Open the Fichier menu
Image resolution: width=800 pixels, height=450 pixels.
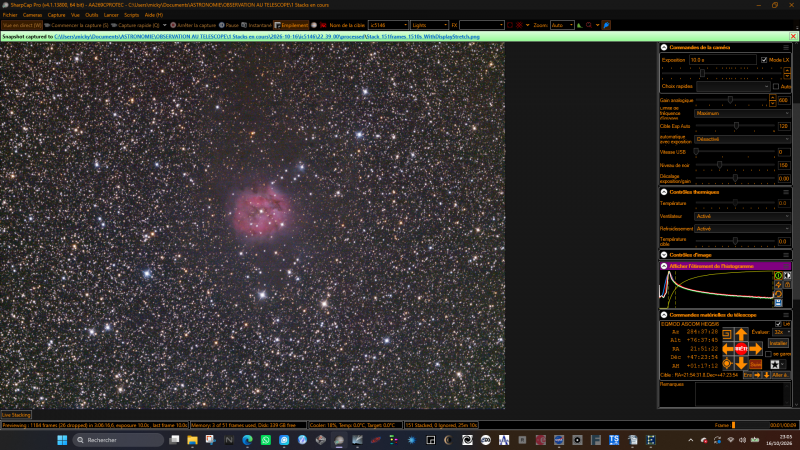pyautogui.click(x=10, y=15)
